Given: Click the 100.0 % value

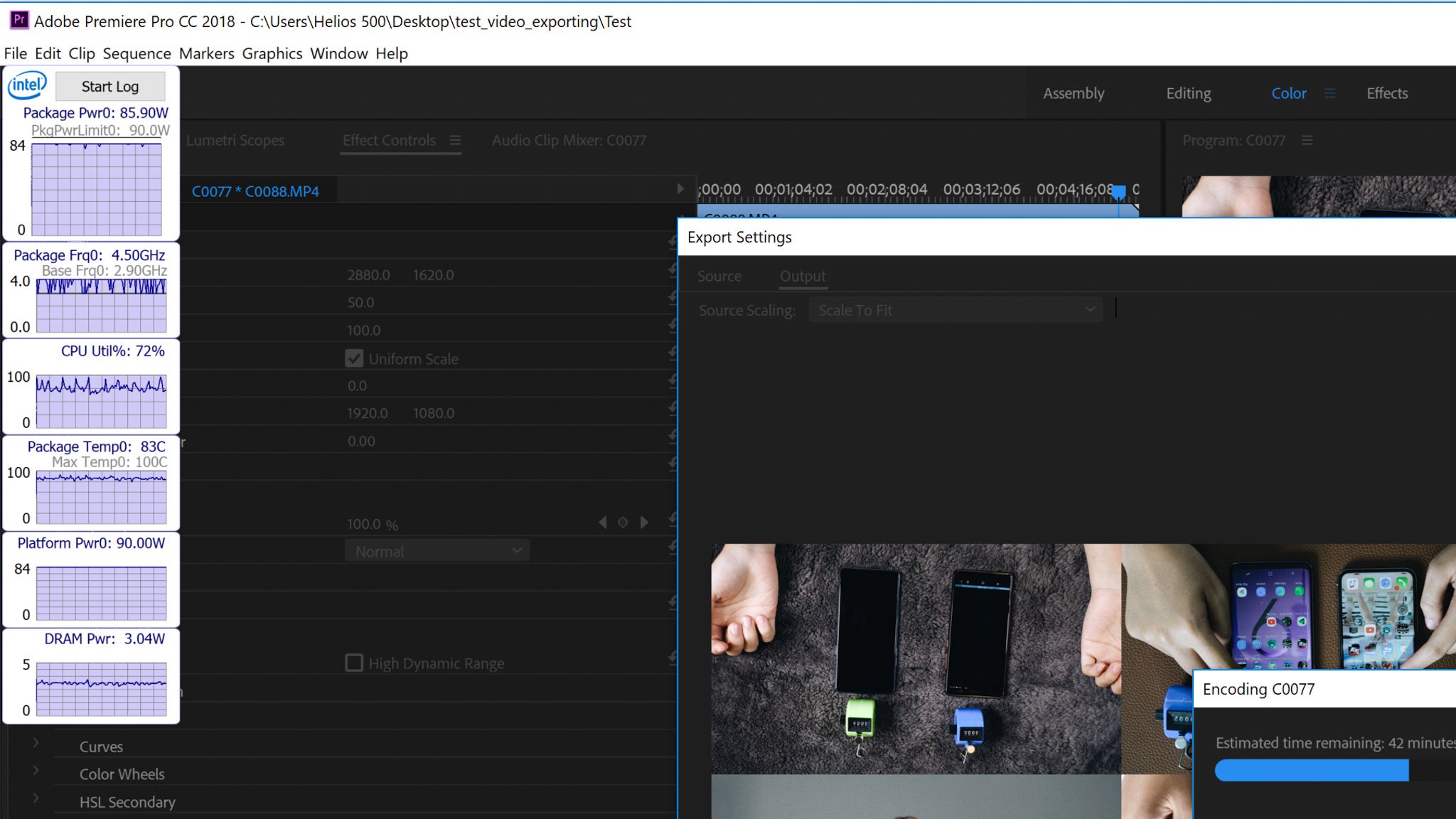Looking at the screenshot, I should click(x=373, y=524).
